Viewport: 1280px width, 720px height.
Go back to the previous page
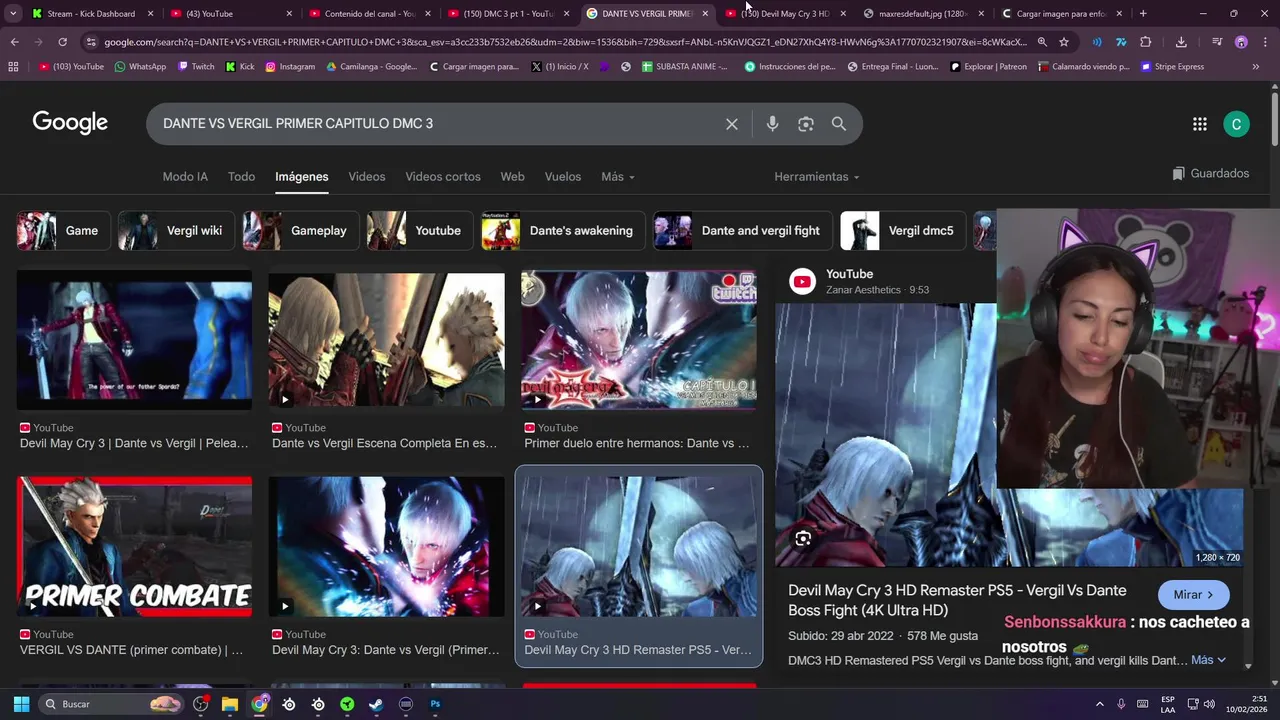15,42
